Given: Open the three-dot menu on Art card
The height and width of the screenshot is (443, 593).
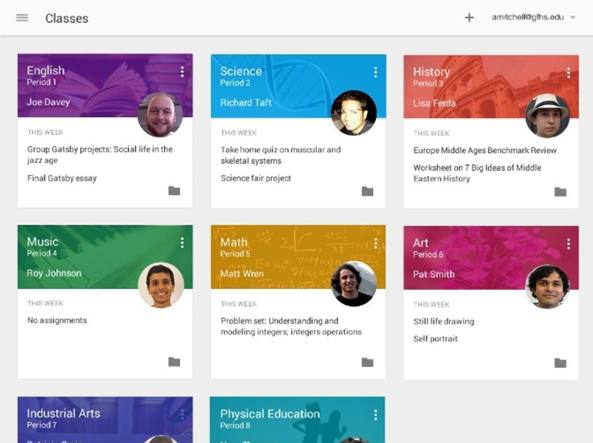Looking at the screenshot, I should click(568, 244).
